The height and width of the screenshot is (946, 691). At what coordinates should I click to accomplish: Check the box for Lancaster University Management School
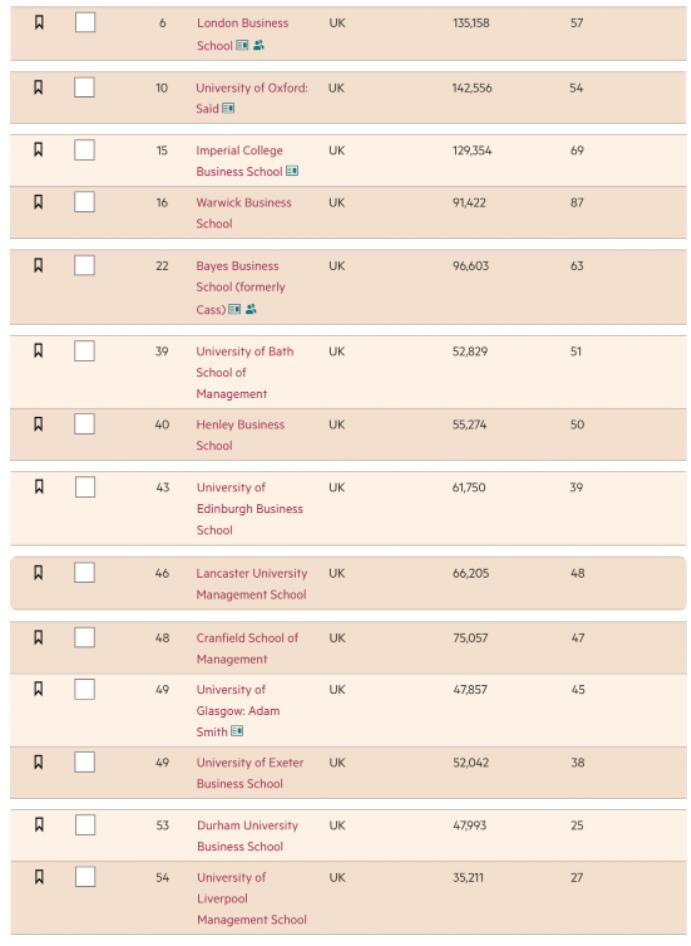85,572
